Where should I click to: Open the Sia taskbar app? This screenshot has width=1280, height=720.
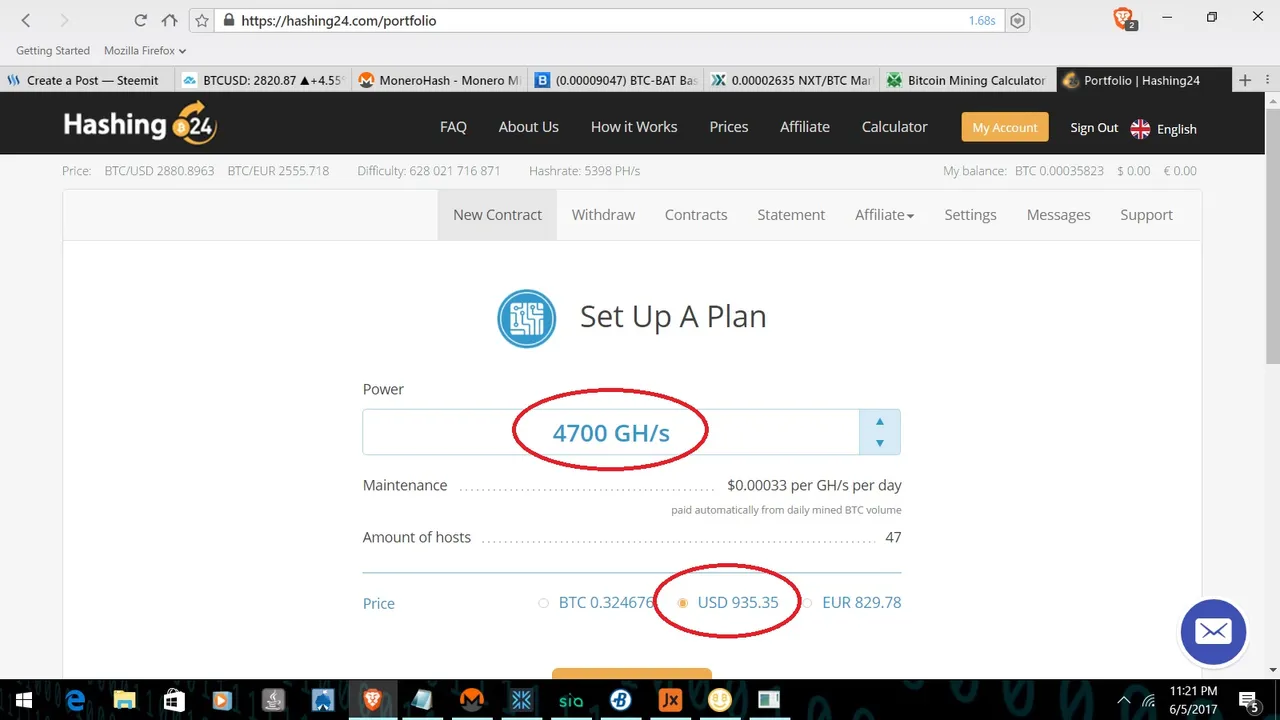pyautogui.click(x=570, y=700)
